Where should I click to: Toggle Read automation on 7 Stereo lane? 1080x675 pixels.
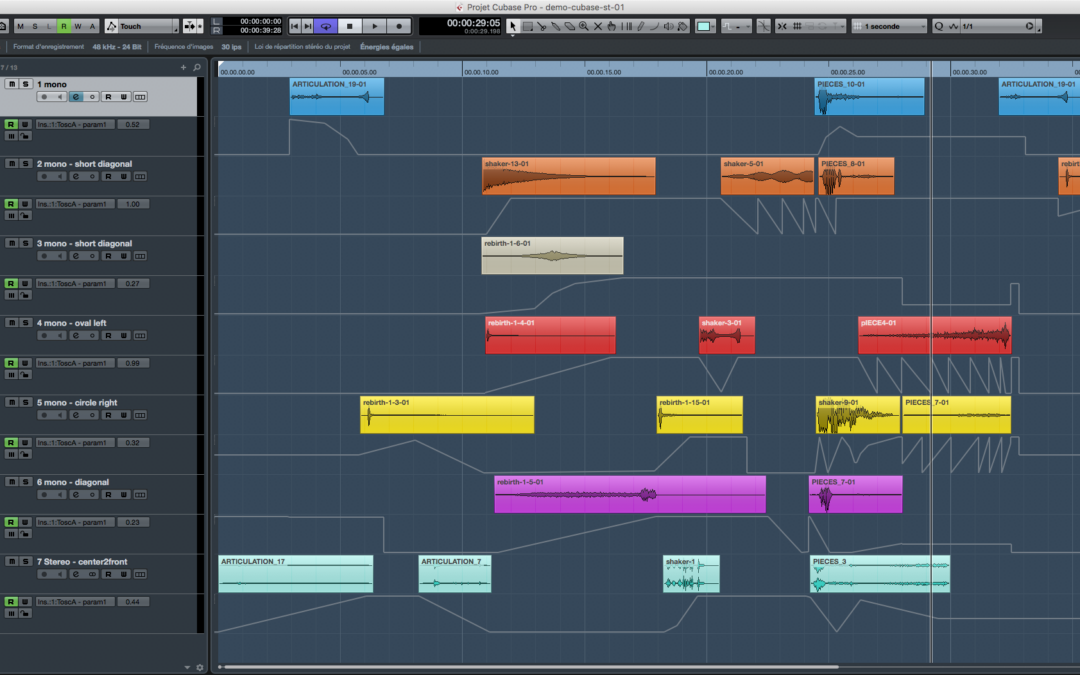[10, 602]
